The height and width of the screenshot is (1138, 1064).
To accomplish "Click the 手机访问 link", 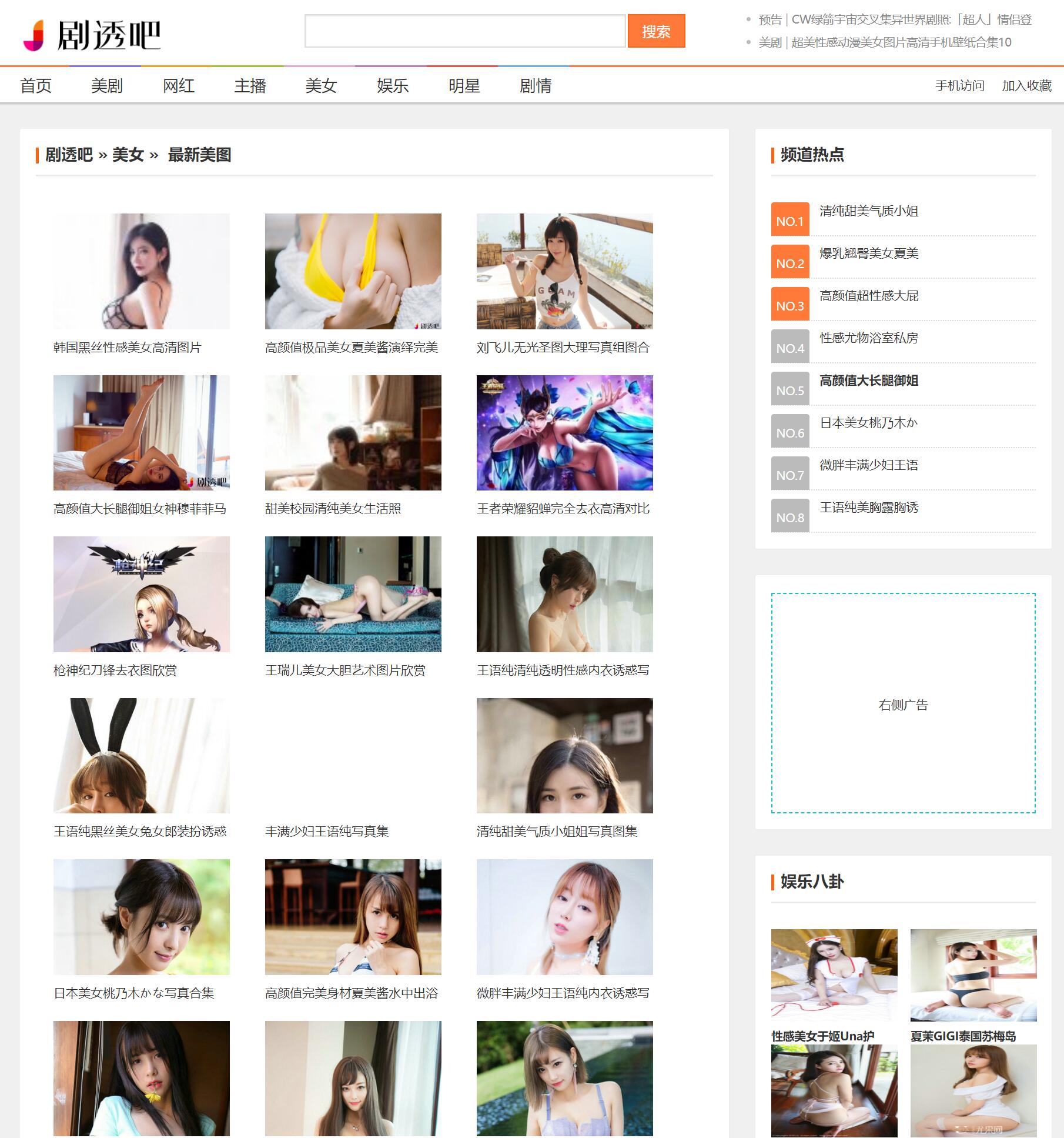I will pos(959,86).
